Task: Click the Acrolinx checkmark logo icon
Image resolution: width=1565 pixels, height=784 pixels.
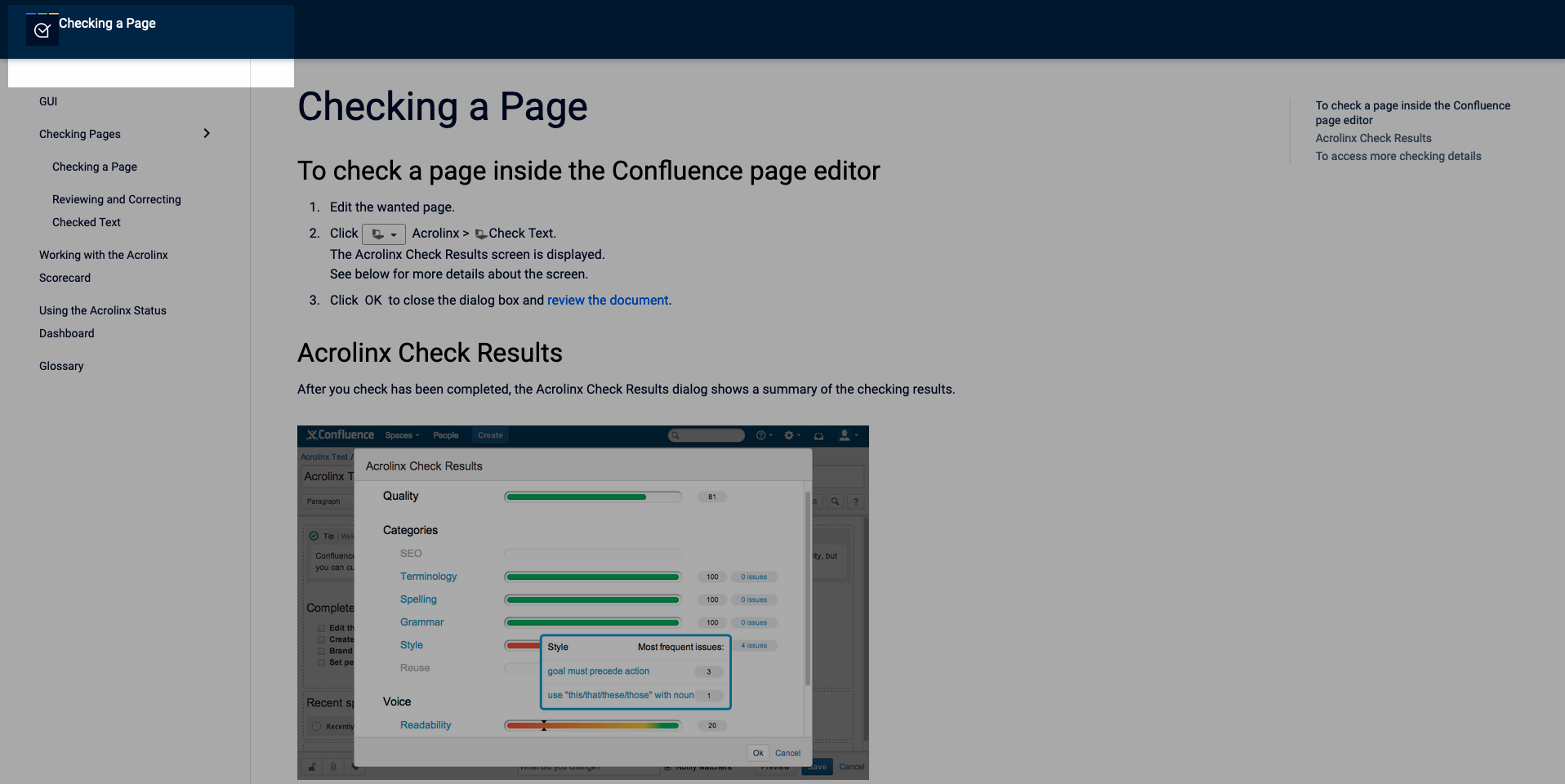Action: [x=42, y=30]
